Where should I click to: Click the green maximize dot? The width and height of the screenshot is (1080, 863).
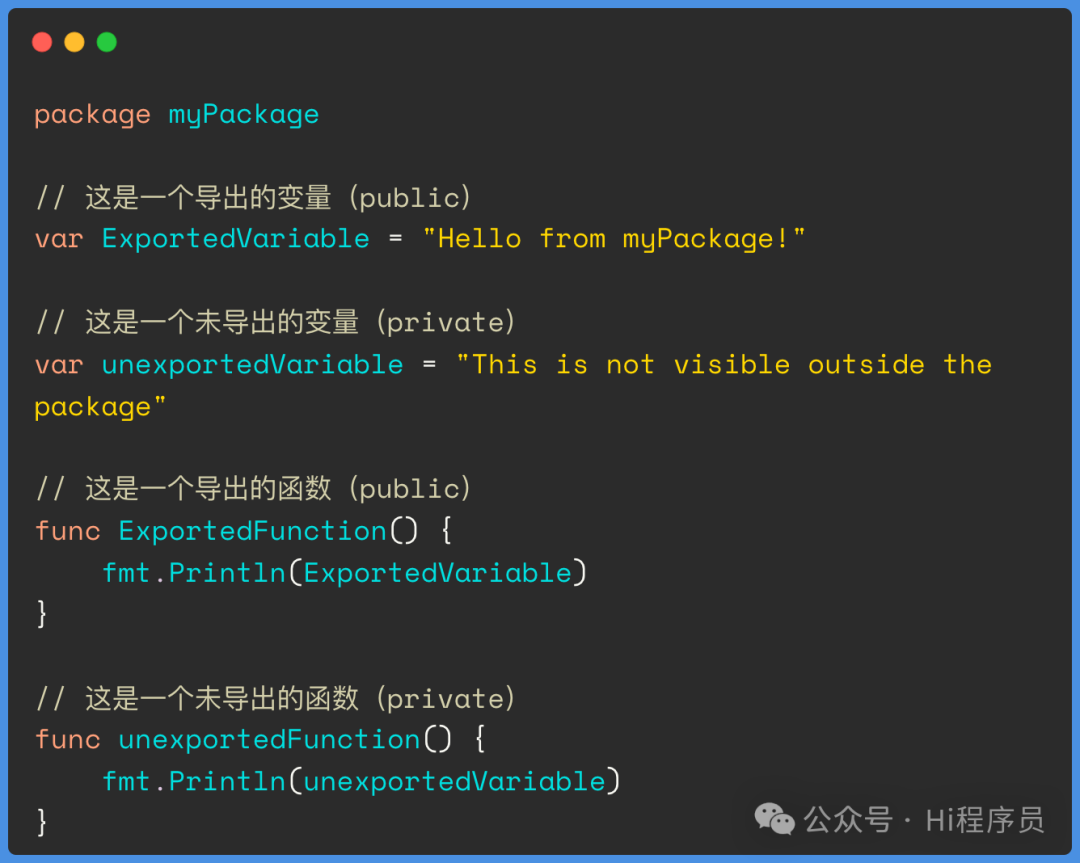(107, 42)
